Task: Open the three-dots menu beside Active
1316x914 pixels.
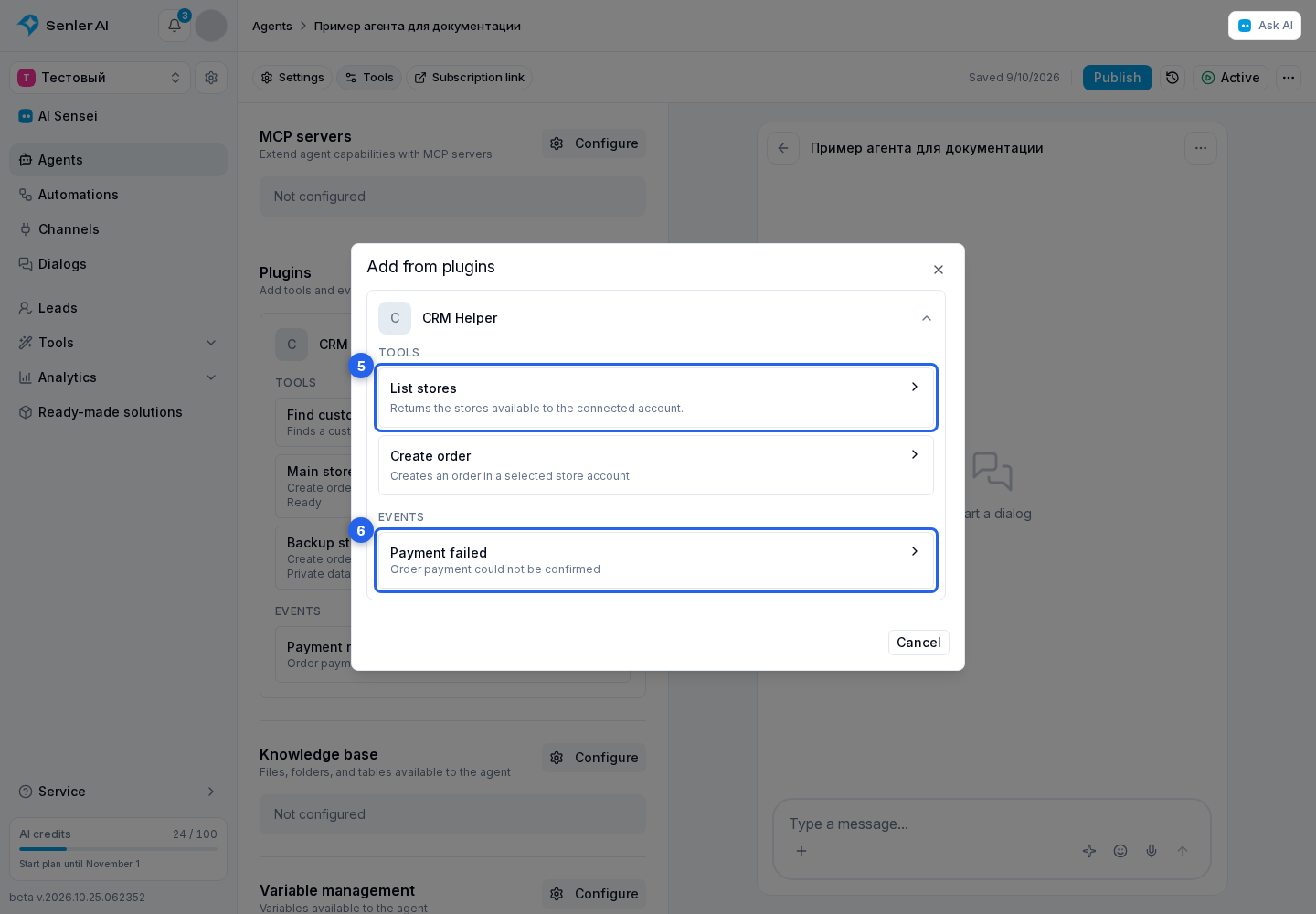Action: (1289, 78)
